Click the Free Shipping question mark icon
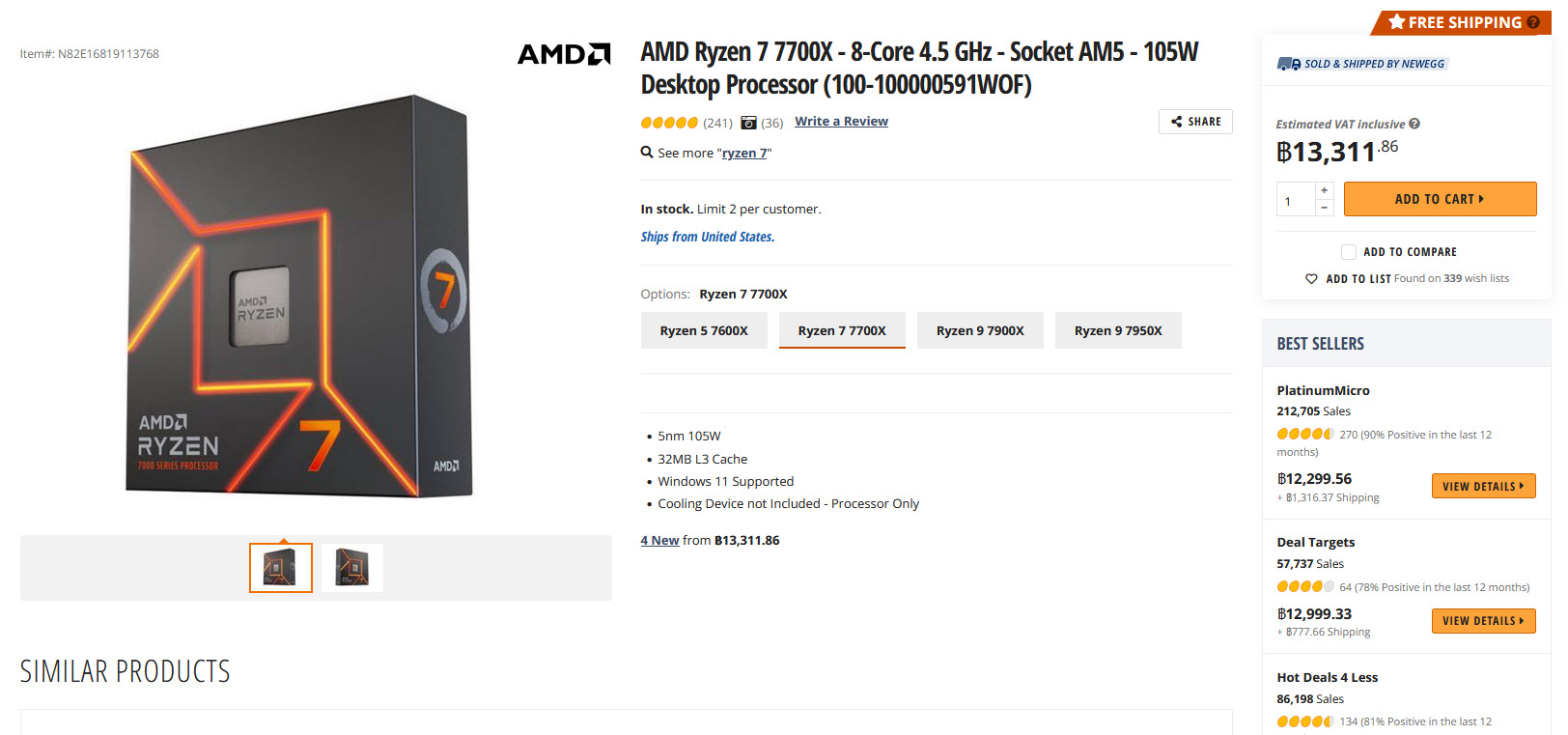The image size is (1568, 735). [x=1533, y=22]
